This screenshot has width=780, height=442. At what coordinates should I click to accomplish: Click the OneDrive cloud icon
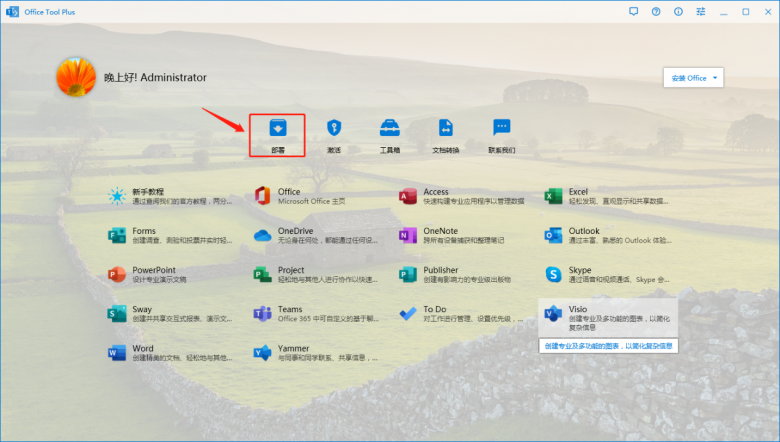coord(262,235)
